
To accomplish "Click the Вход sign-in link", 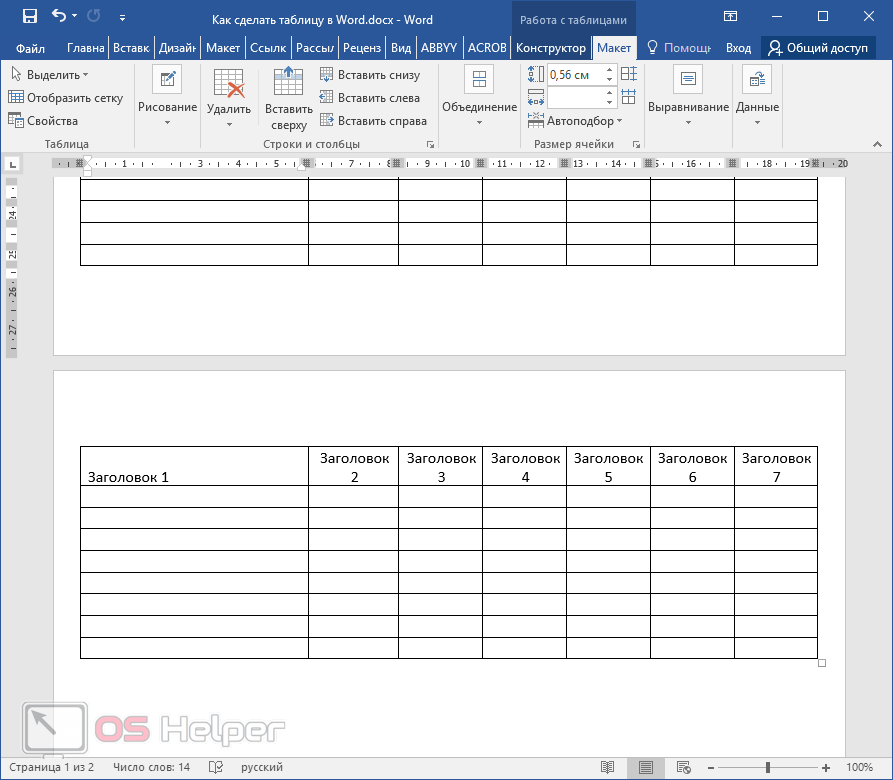I will [x=738, y=48].
